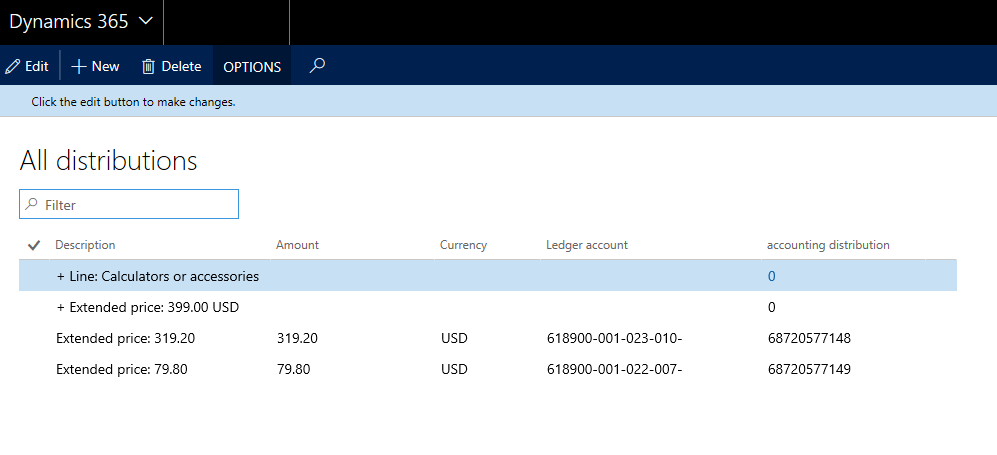997x455 pixels.
Task: Select the Extended price: 319.20 row
Action: 125,338
